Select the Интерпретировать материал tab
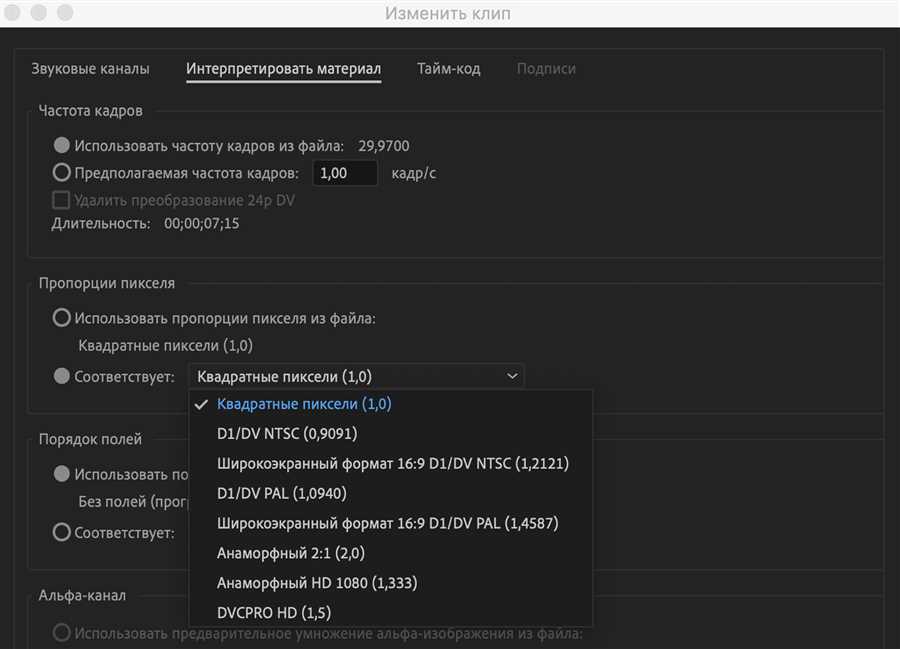This screenshot has width=900, height=649. tap(283, 69)
